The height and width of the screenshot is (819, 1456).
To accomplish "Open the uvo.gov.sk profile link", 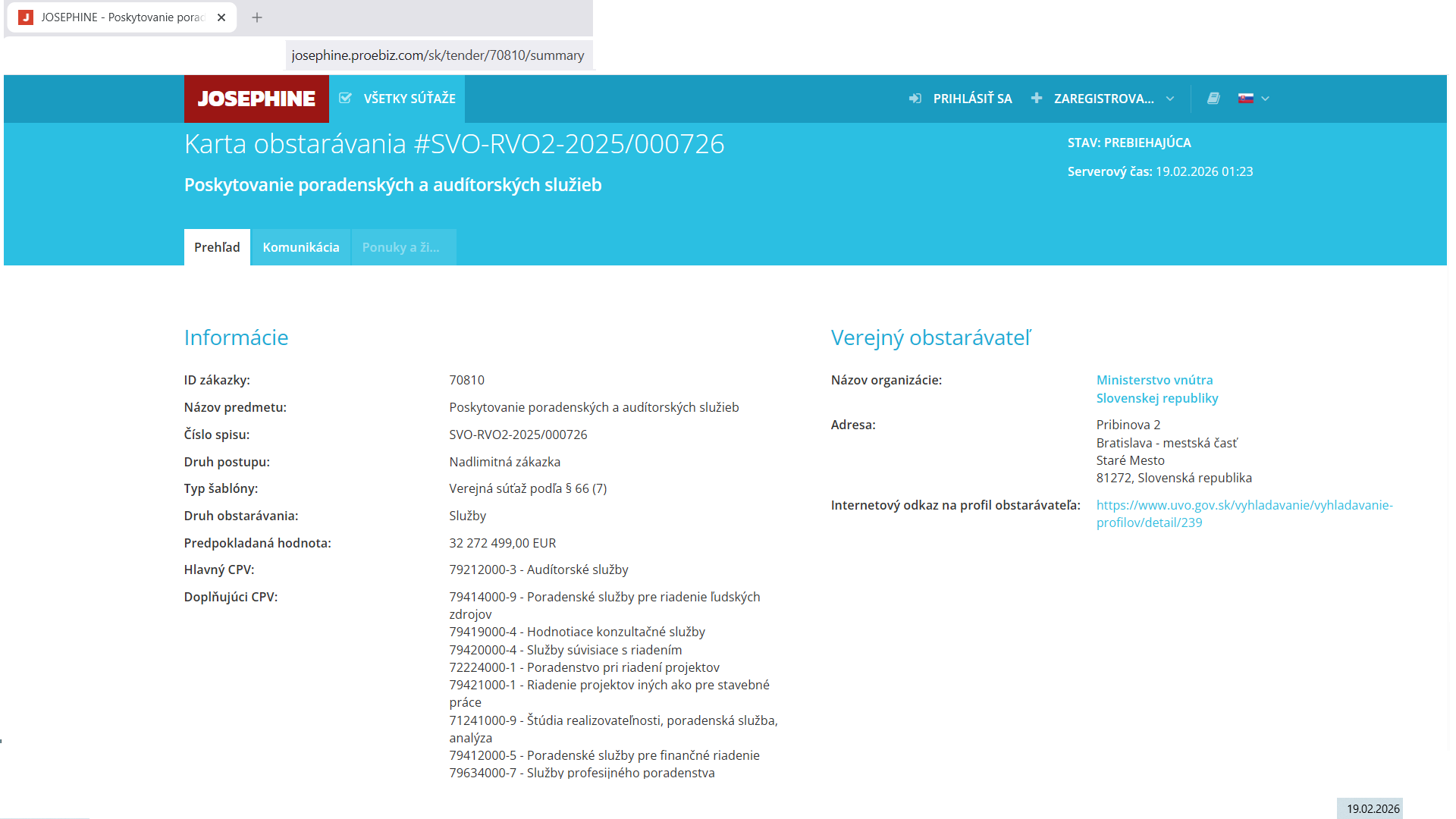I will click(1244, 513).
